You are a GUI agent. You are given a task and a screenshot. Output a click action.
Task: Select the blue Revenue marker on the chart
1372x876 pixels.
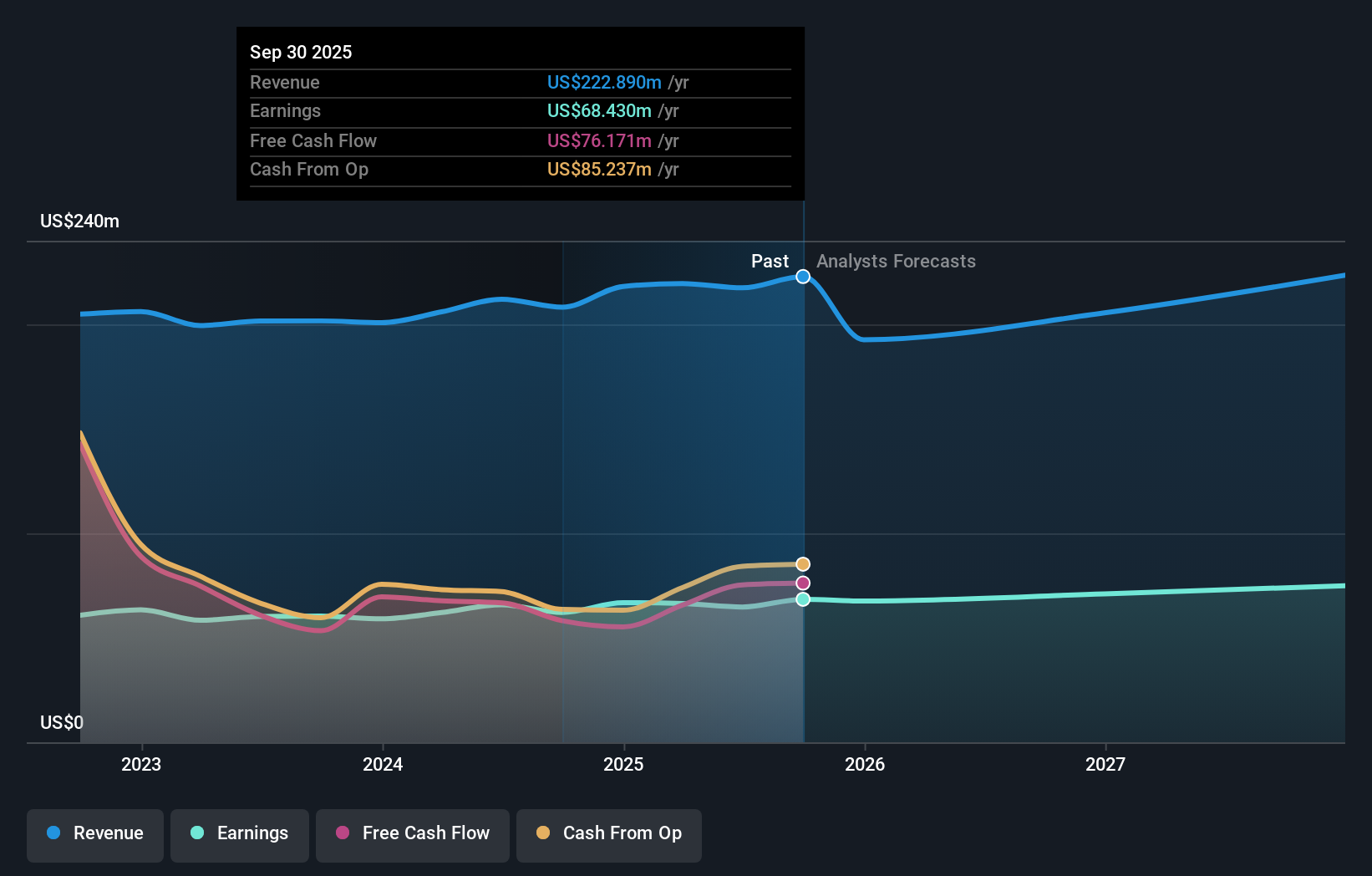(x=803, y=277)
